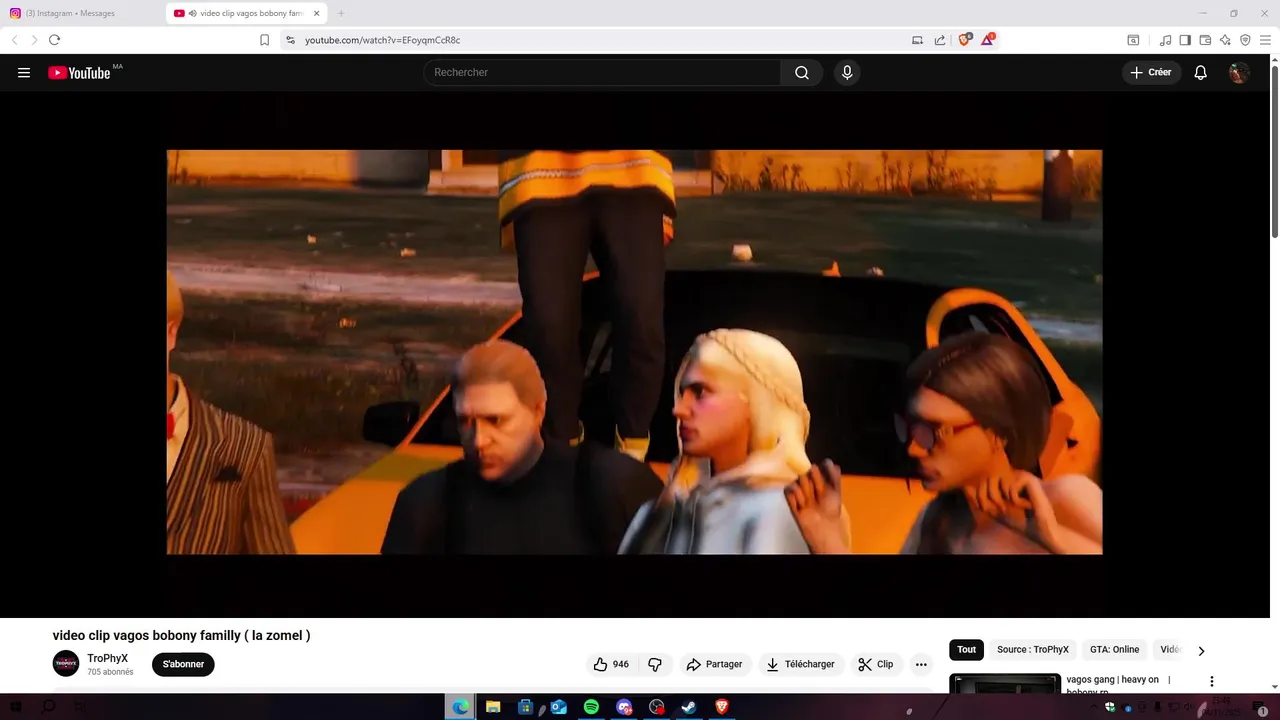Open Microsoft Edge from the taskbar

tap(460, 707)
